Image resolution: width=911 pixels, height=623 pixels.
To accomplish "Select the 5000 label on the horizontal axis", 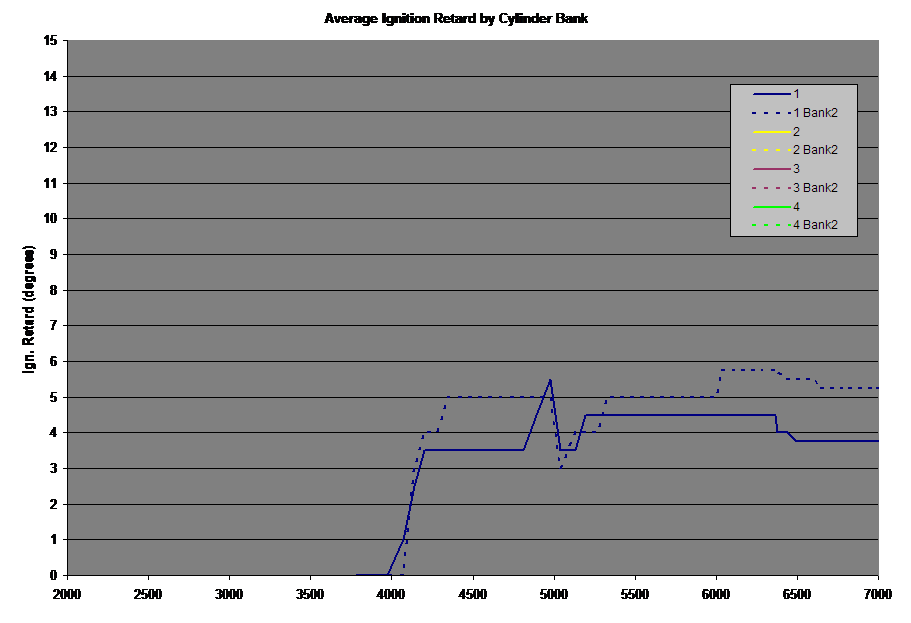I will pos(553,594).
